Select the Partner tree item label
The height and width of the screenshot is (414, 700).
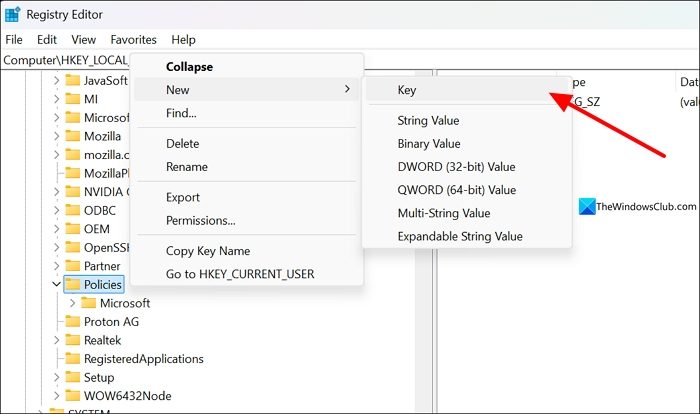(x=102, y=266)
